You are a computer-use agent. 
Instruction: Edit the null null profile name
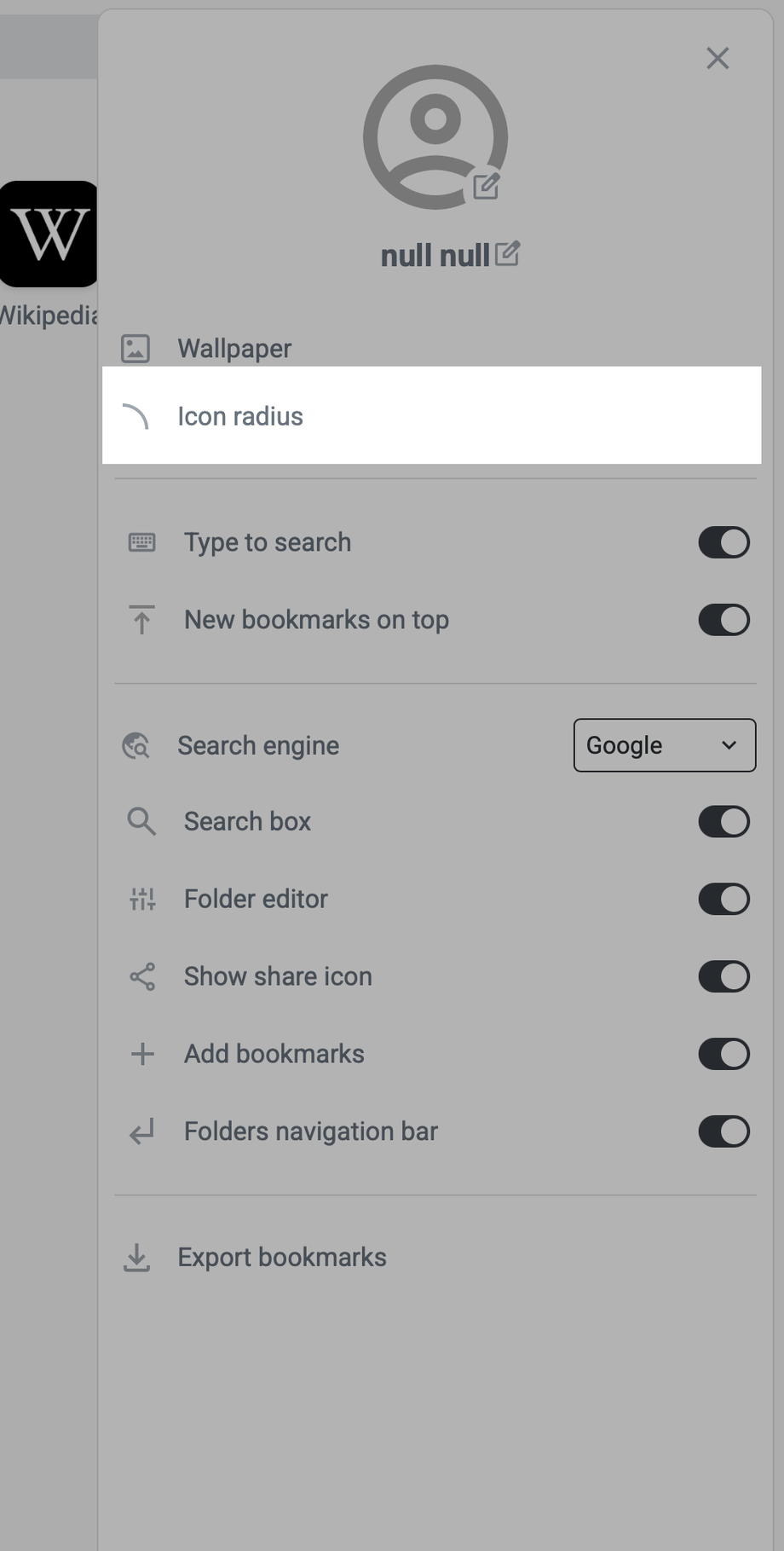pyautogui.click(x=507, y=254)
